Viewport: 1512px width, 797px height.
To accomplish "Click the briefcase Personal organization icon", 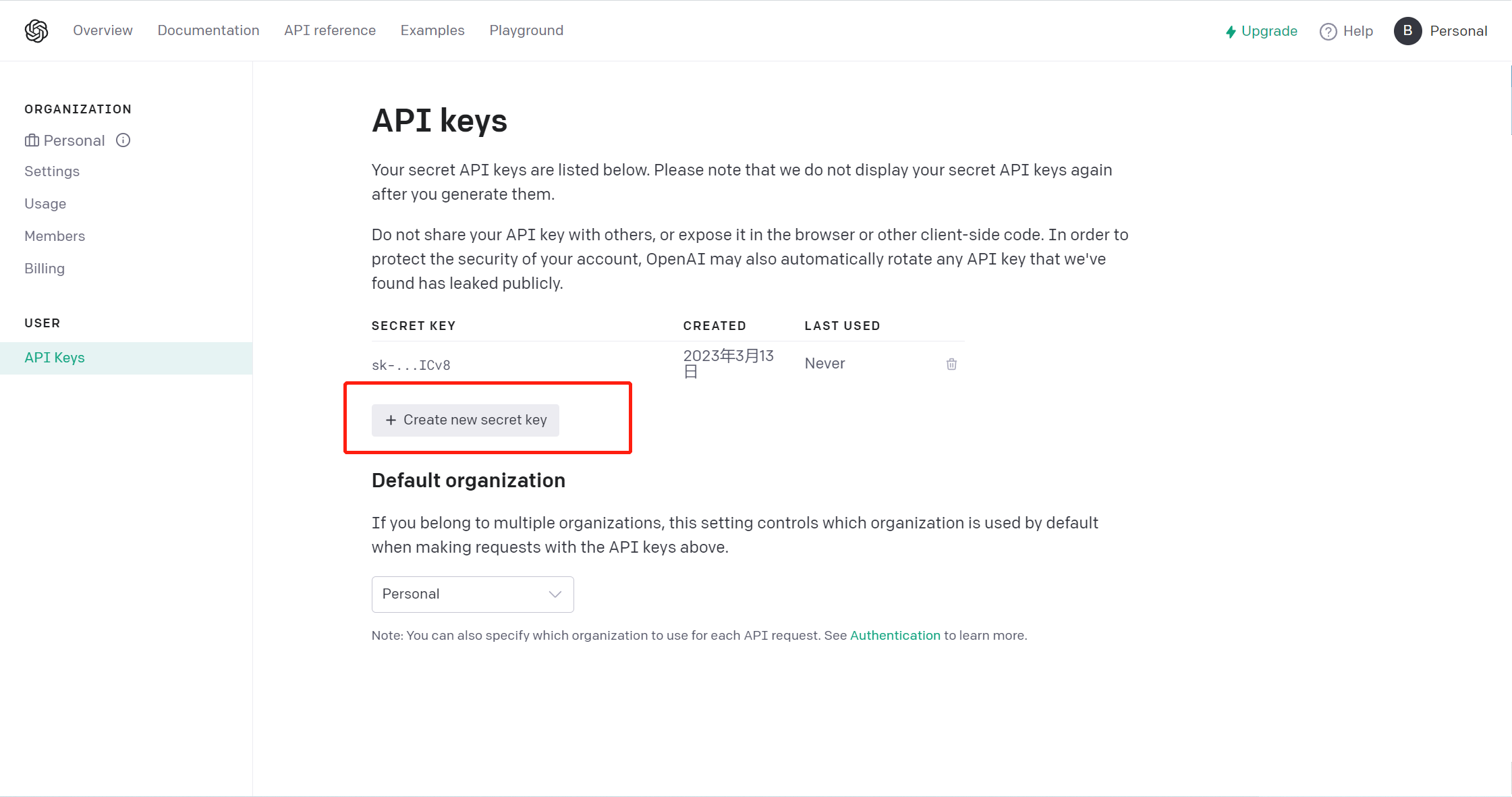I will (x=32, y=140).
